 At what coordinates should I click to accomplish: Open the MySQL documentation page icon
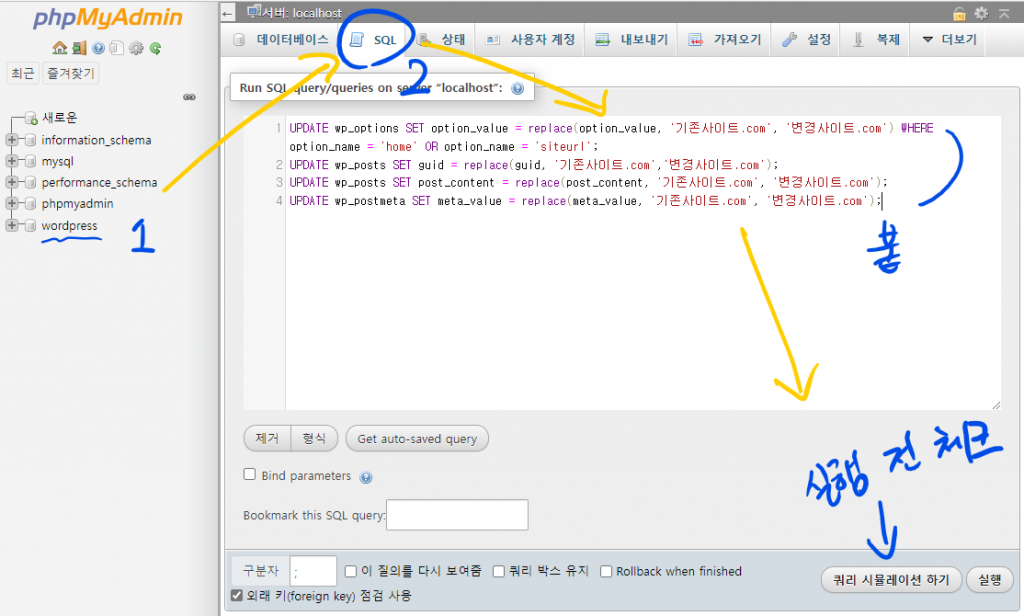coord(116,48)
